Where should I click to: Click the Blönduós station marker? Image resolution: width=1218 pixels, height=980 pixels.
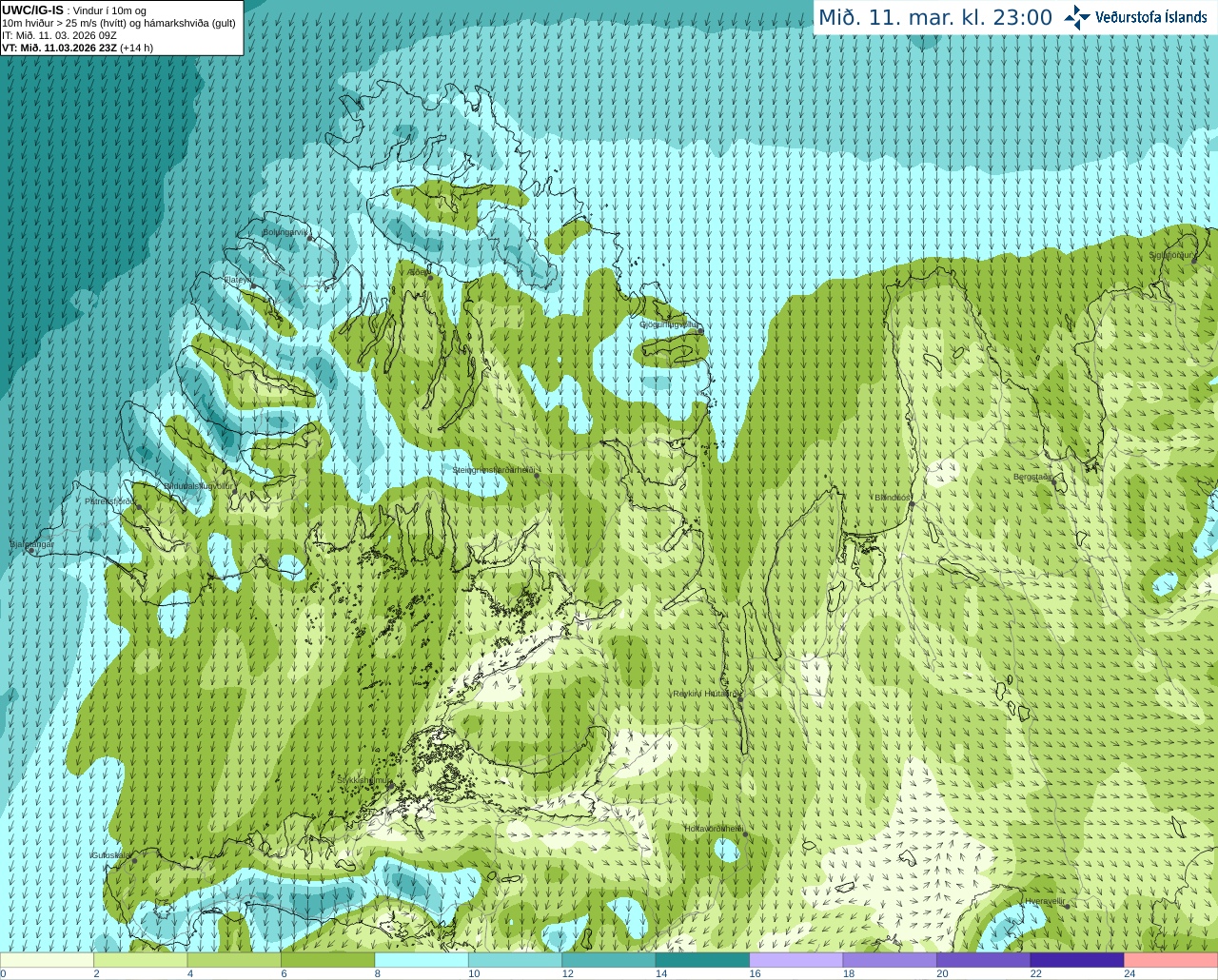pyautogui.click(x=912, y=503)
